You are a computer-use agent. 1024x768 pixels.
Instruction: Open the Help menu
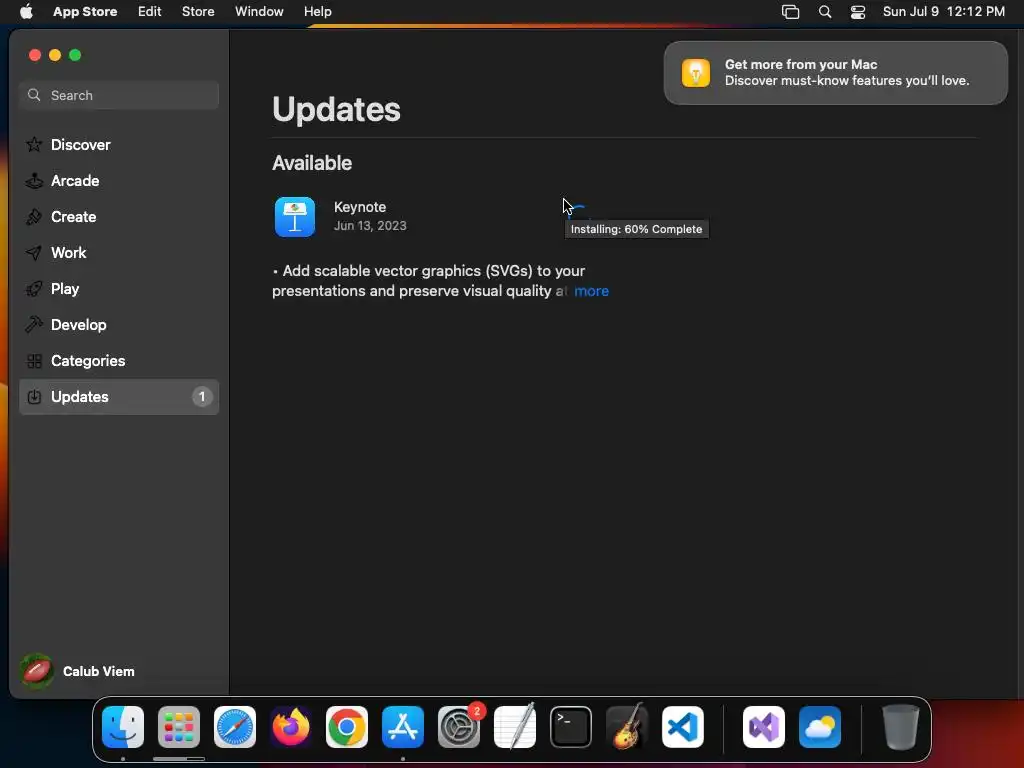317,11
